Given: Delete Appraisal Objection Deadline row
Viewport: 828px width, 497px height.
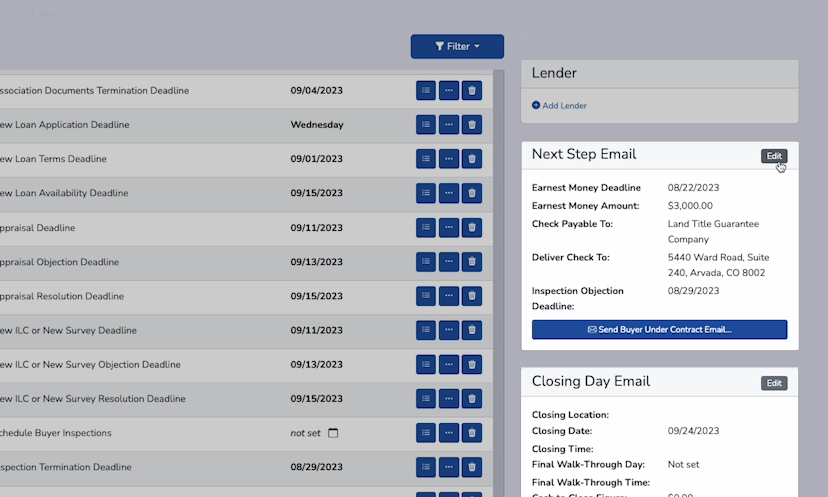Looking at the screenshot, I should click(x=472, y=262).
